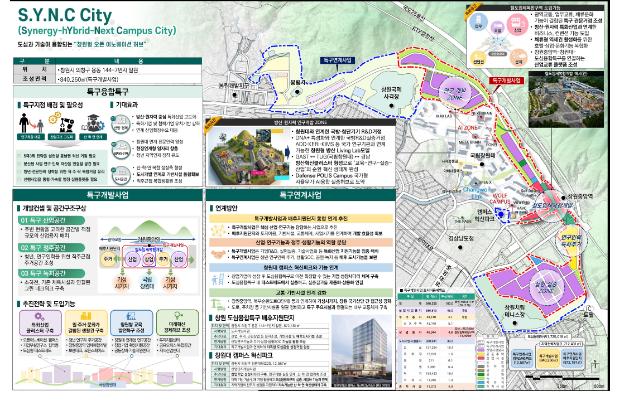Click the aerial photo in top-right corner
621x397 pixels.
point(566,99)
